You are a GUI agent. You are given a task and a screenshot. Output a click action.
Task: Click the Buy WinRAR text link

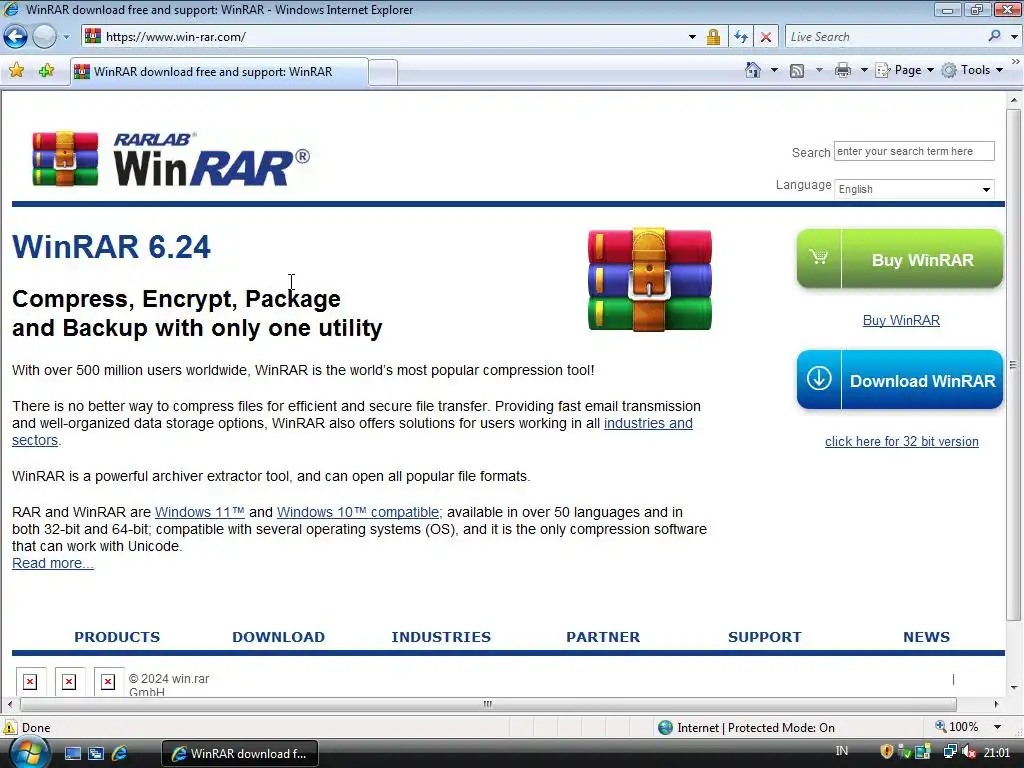pos(901,320)
